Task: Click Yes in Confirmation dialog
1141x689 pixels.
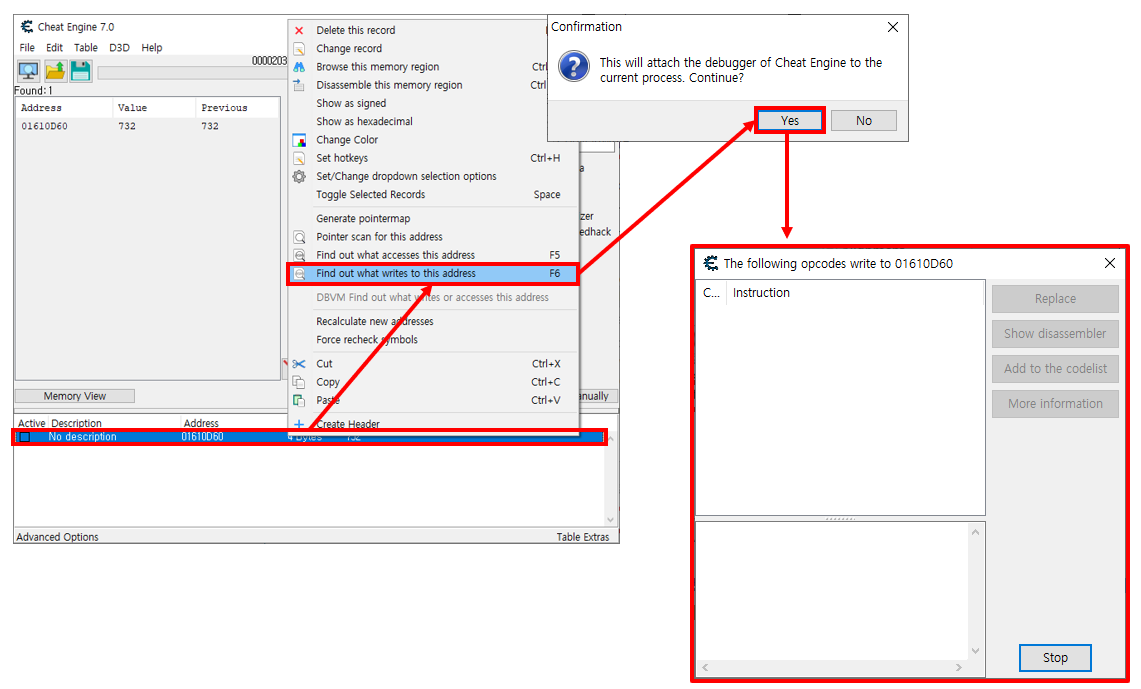Action: point(790,121)
